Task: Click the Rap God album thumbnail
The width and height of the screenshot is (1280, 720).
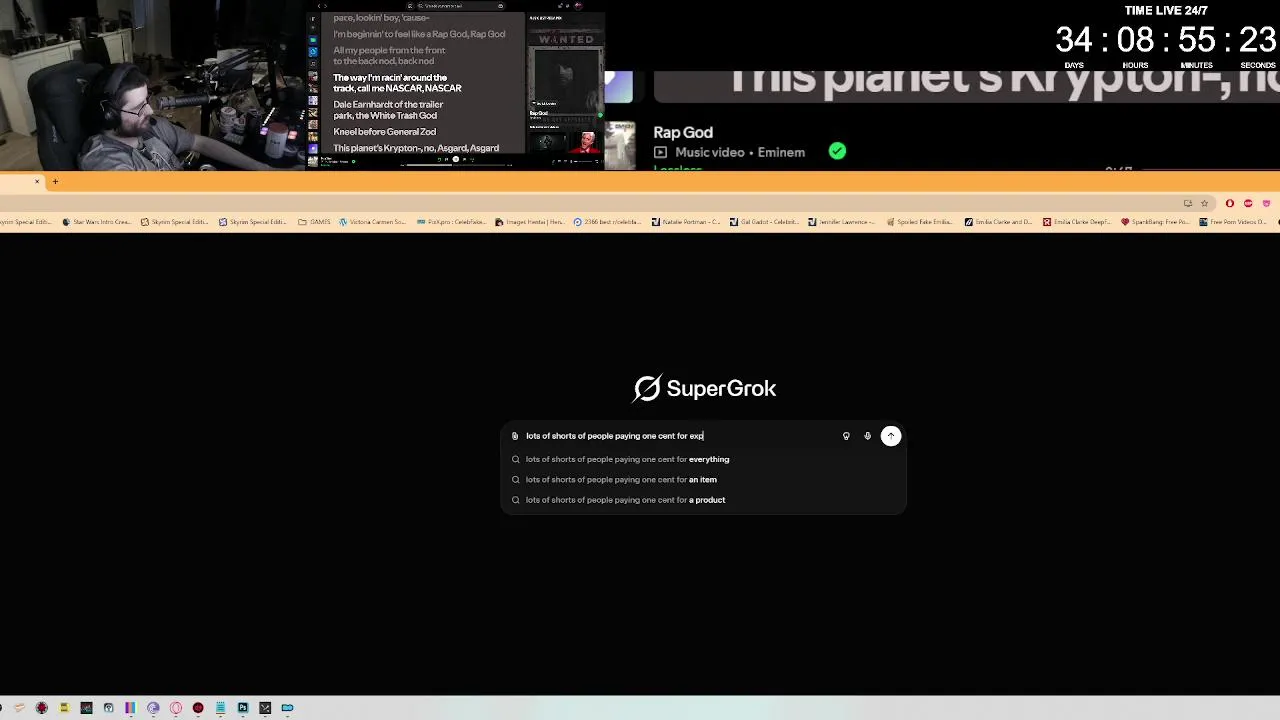Action: [619, 145]
